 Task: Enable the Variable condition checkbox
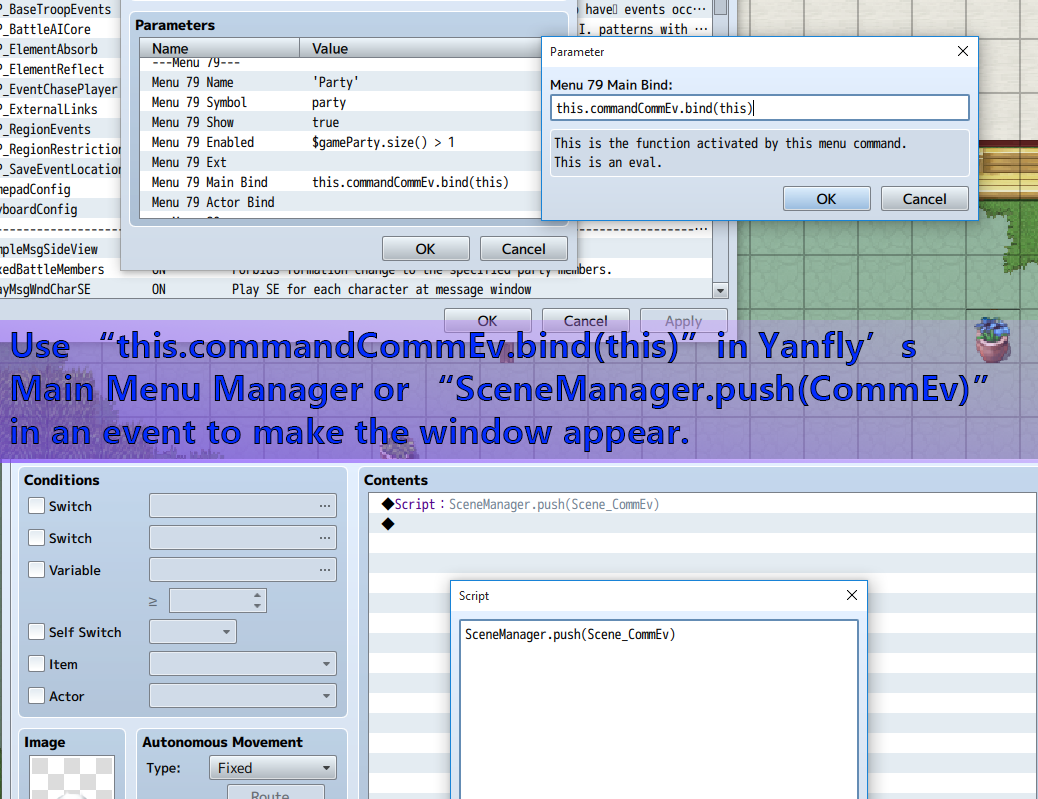point(37,570)
